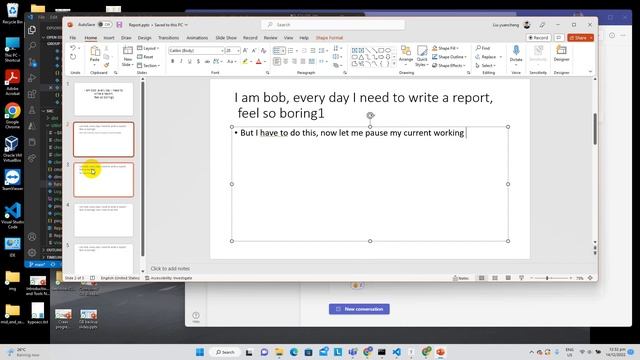Toggle Bold formatting

point(173,61)
